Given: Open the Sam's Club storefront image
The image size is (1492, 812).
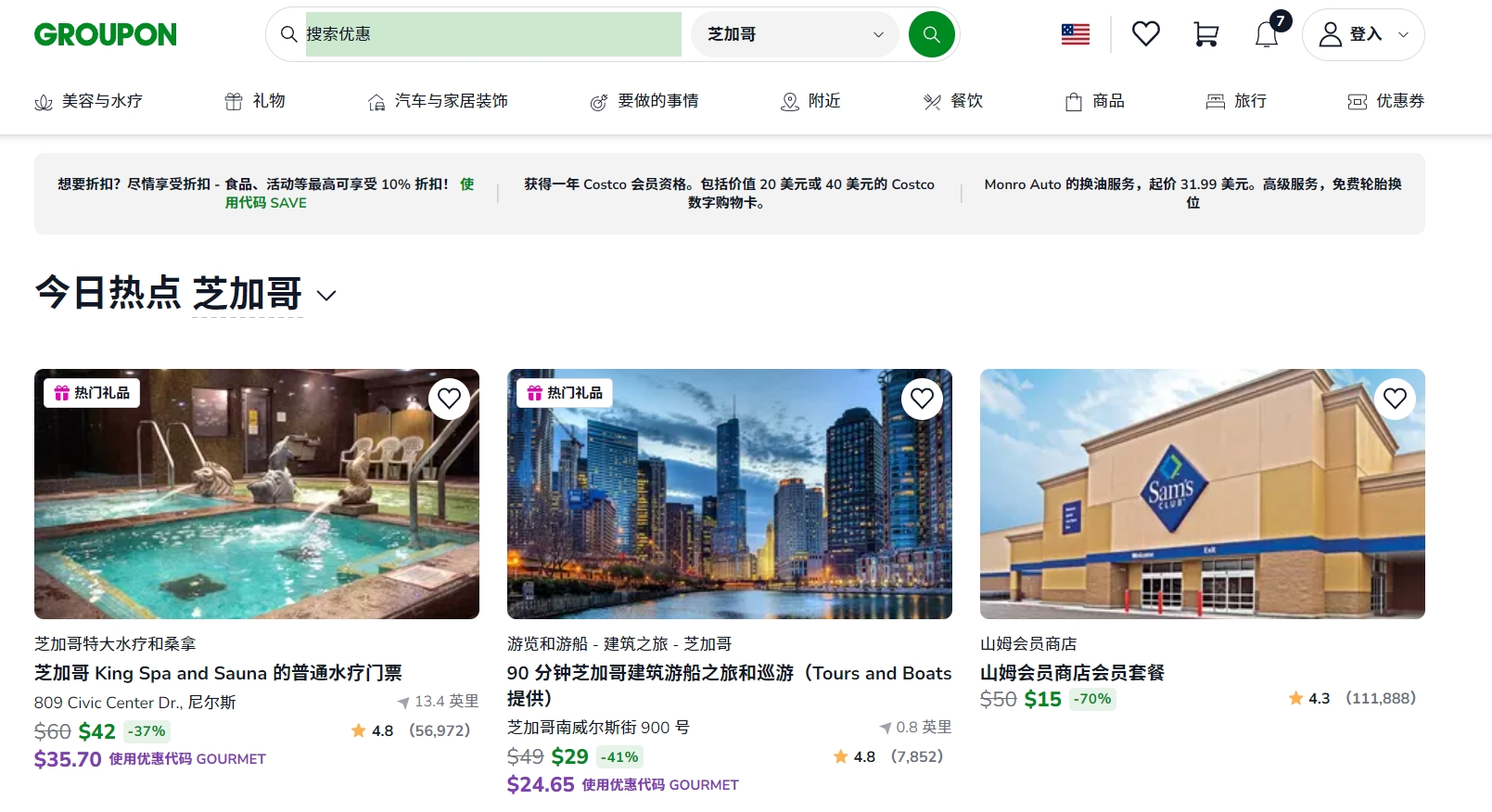Looking at the screenshot, I should (x=1203, y=494).
